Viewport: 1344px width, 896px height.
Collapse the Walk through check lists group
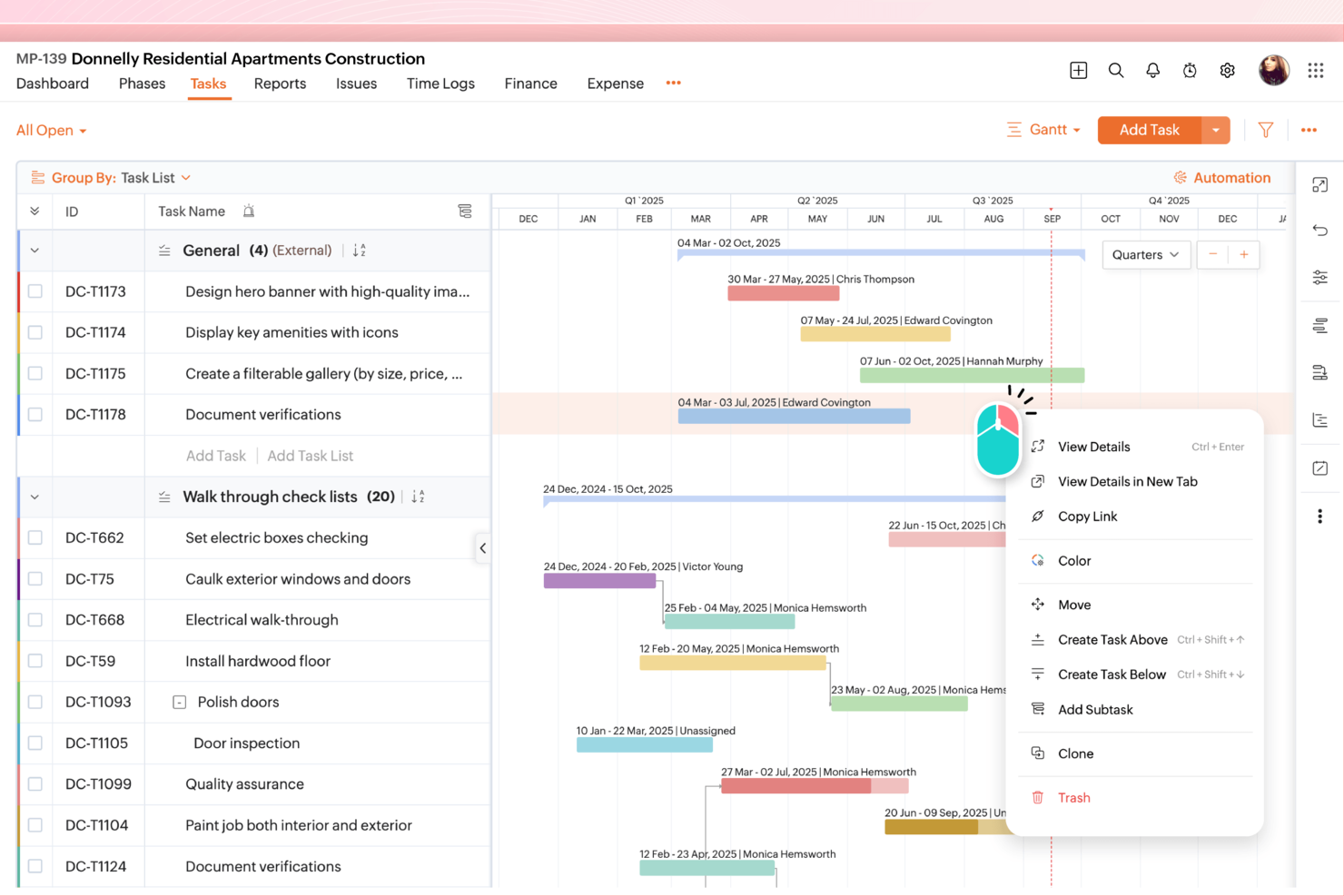[x=35, y=497]
